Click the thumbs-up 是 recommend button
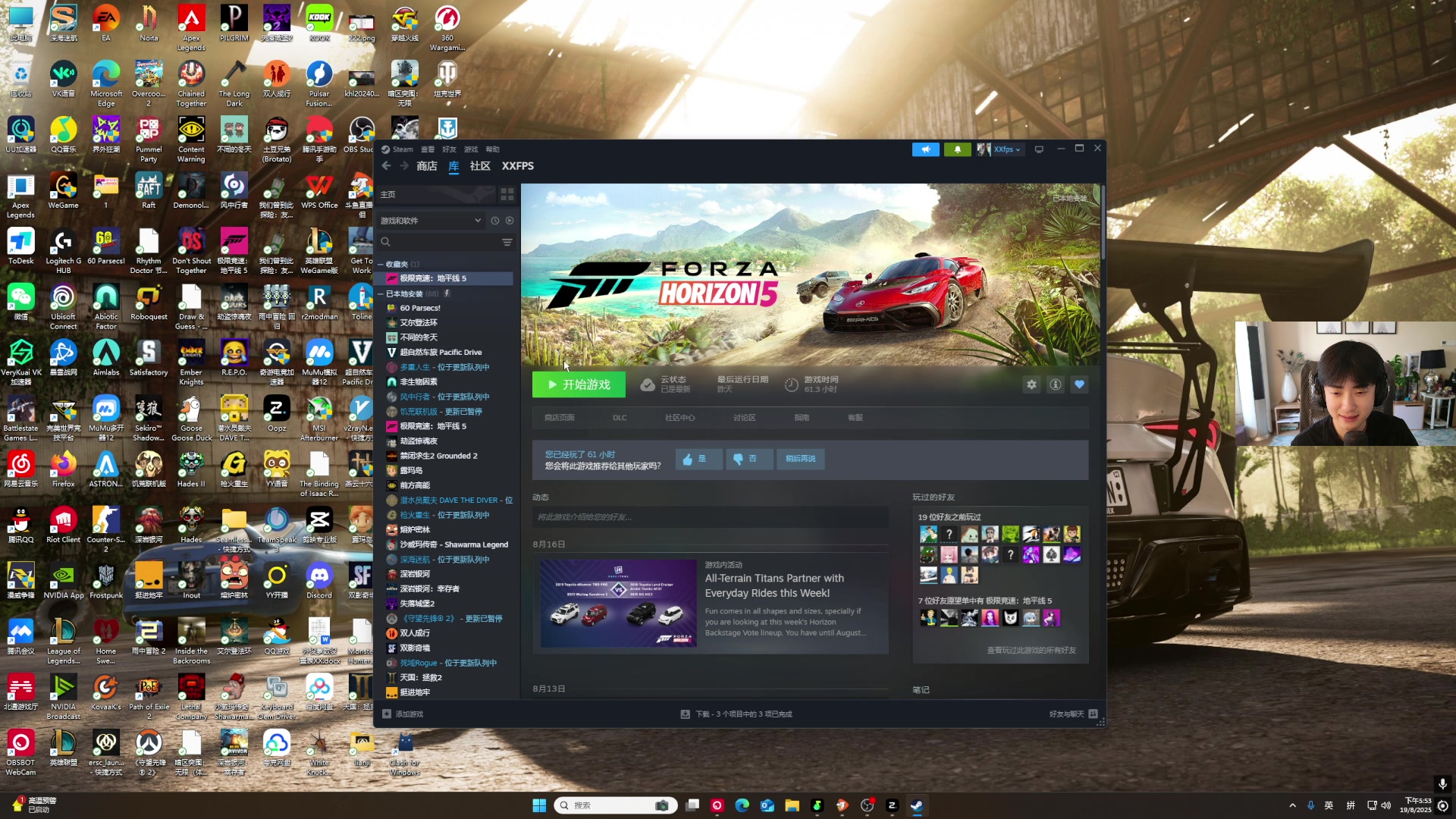This screenshot has width=1456, height=819. [x=698, y=459]
